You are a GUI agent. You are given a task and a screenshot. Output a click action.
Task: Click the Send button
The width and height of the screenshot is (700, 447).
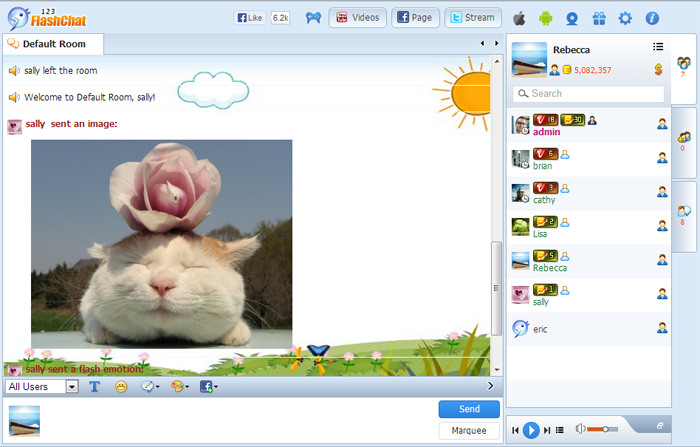point(469,409)
